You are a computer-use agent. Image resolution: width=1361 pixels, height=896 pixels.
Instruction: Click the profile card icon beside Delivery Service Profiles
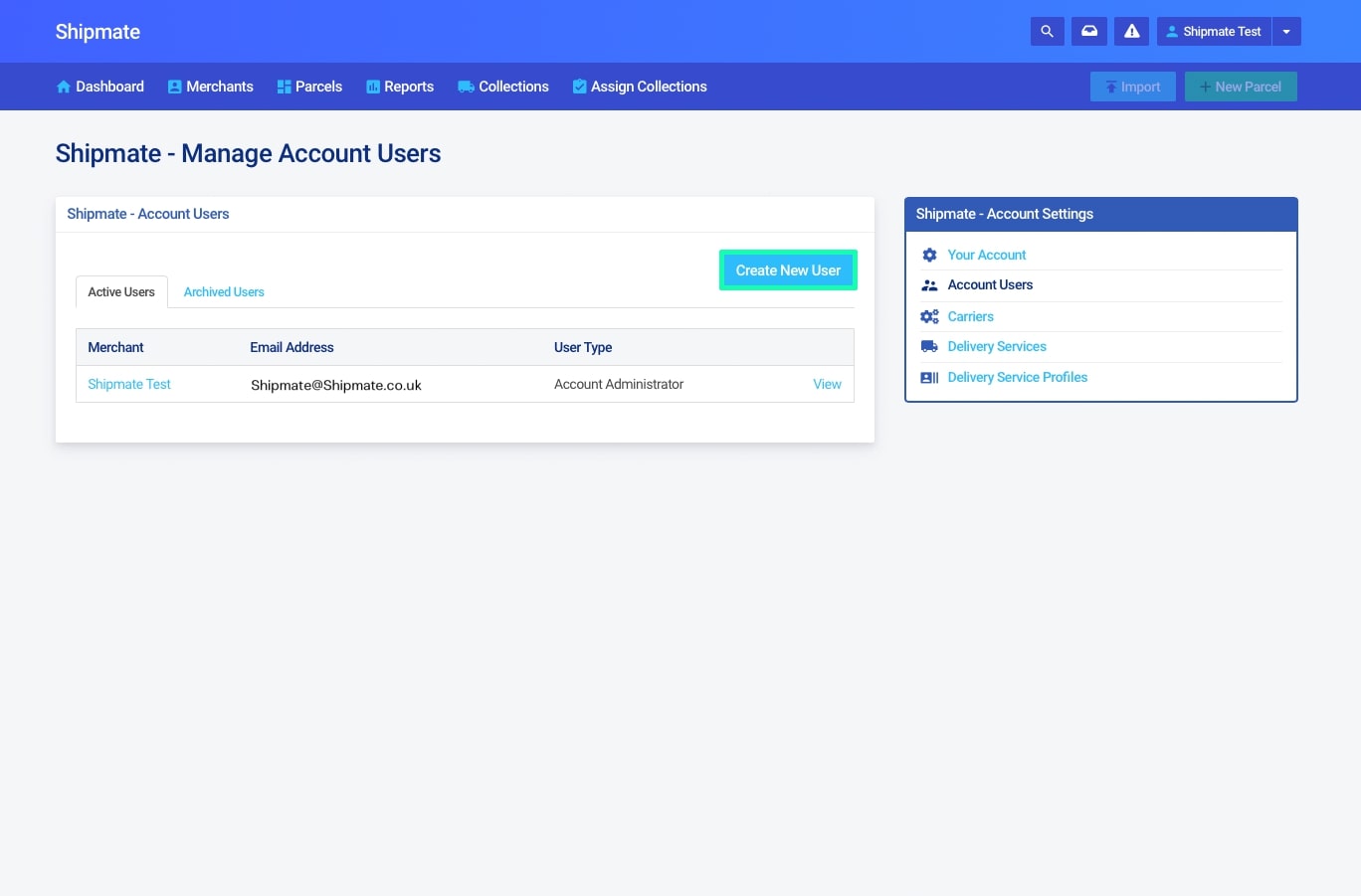tap(929, 377)
